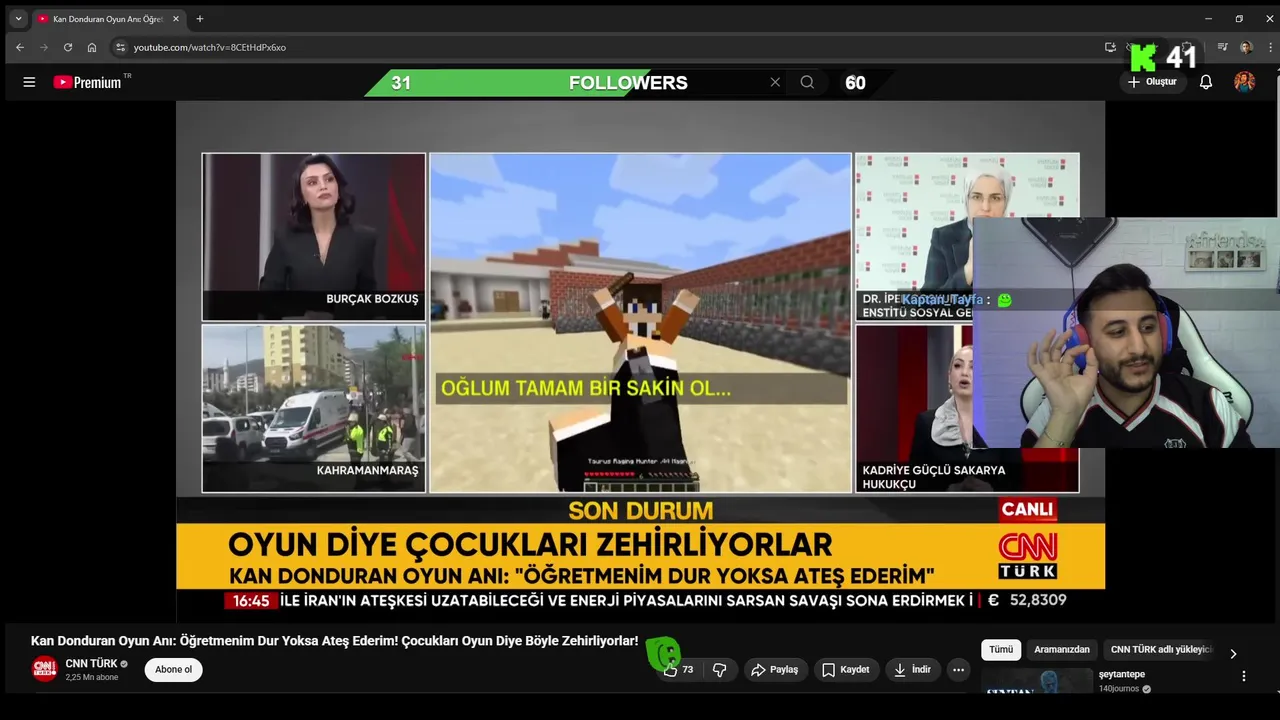Download the video with İndir
Viewport: 1280px width, 720px height.
[x=913, y=670]
